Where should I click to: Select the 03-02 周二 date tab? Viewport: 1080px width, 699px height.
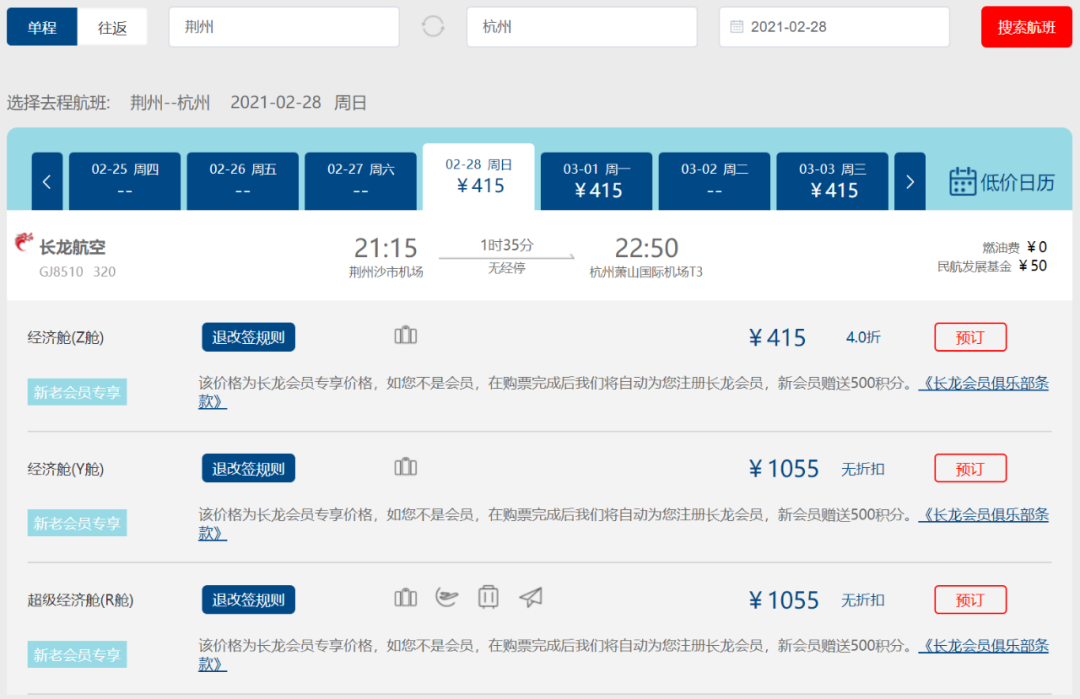(x=714, y=181)
